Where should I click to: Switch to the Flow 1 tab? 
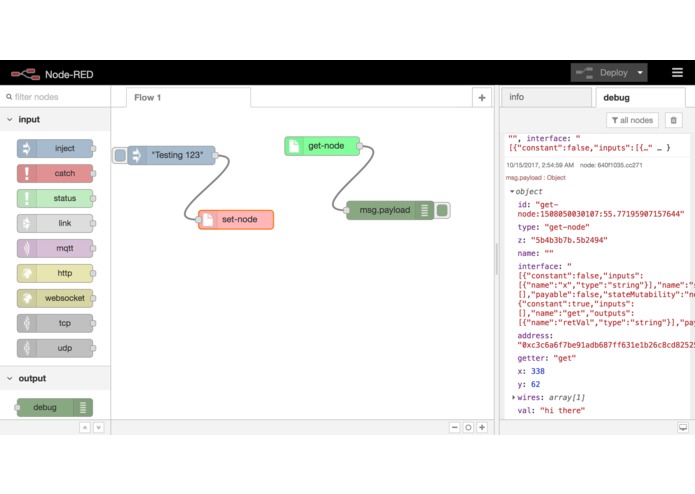(188, 97)
